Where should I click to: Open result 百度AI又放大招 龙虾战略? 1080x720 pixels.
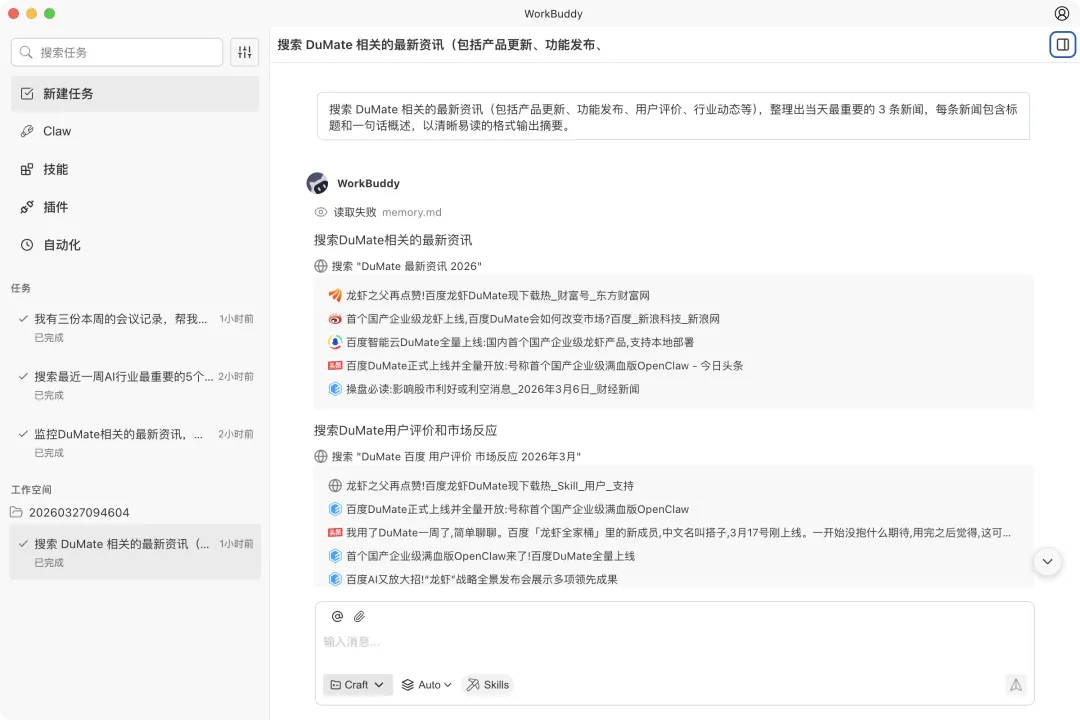click(481, 579)
